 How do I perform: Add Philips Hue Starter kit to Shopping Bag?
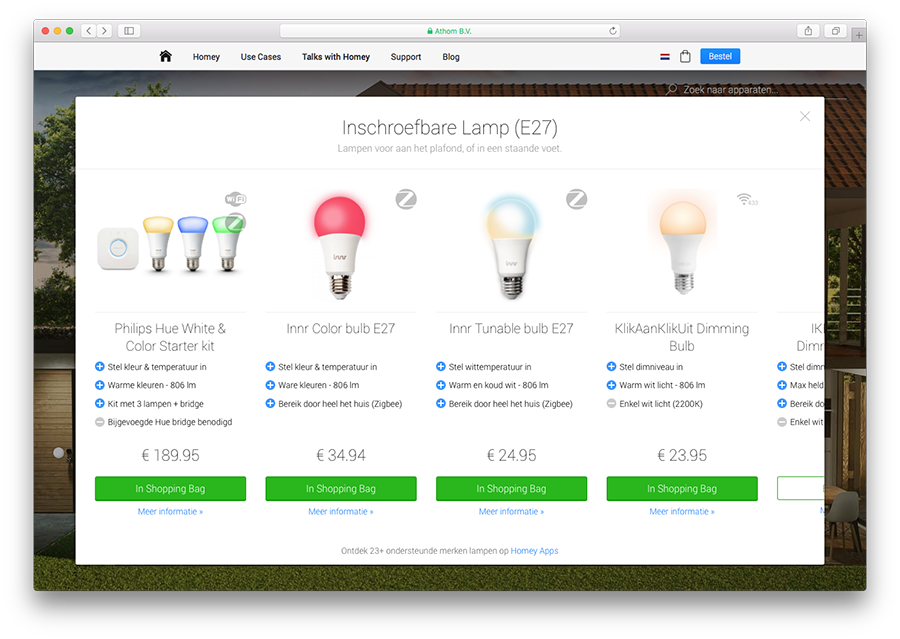[170, 489]
